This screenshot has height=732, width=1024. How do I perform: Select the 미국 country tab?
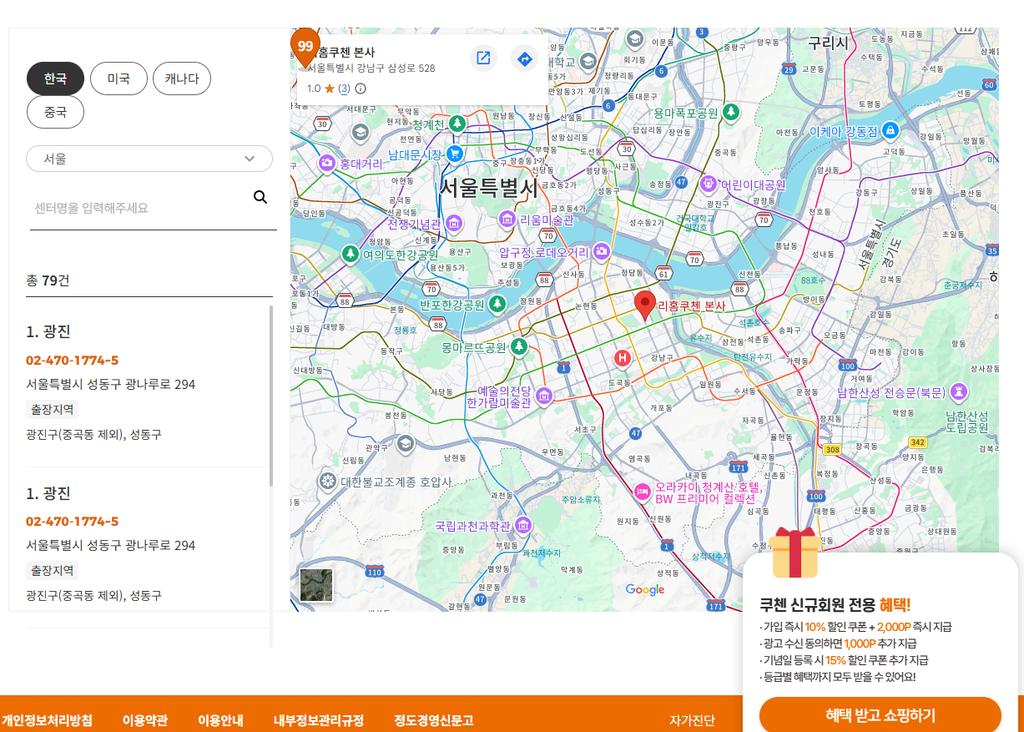point(118,78)
